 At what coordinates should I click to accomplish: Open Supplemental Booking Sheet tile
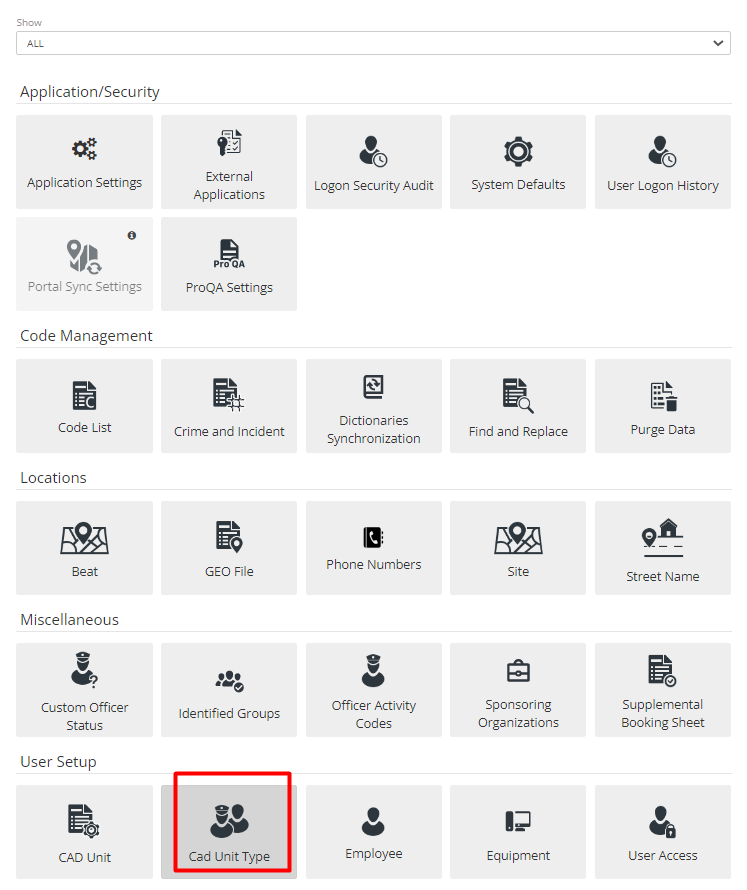click(x=662, y=690)
